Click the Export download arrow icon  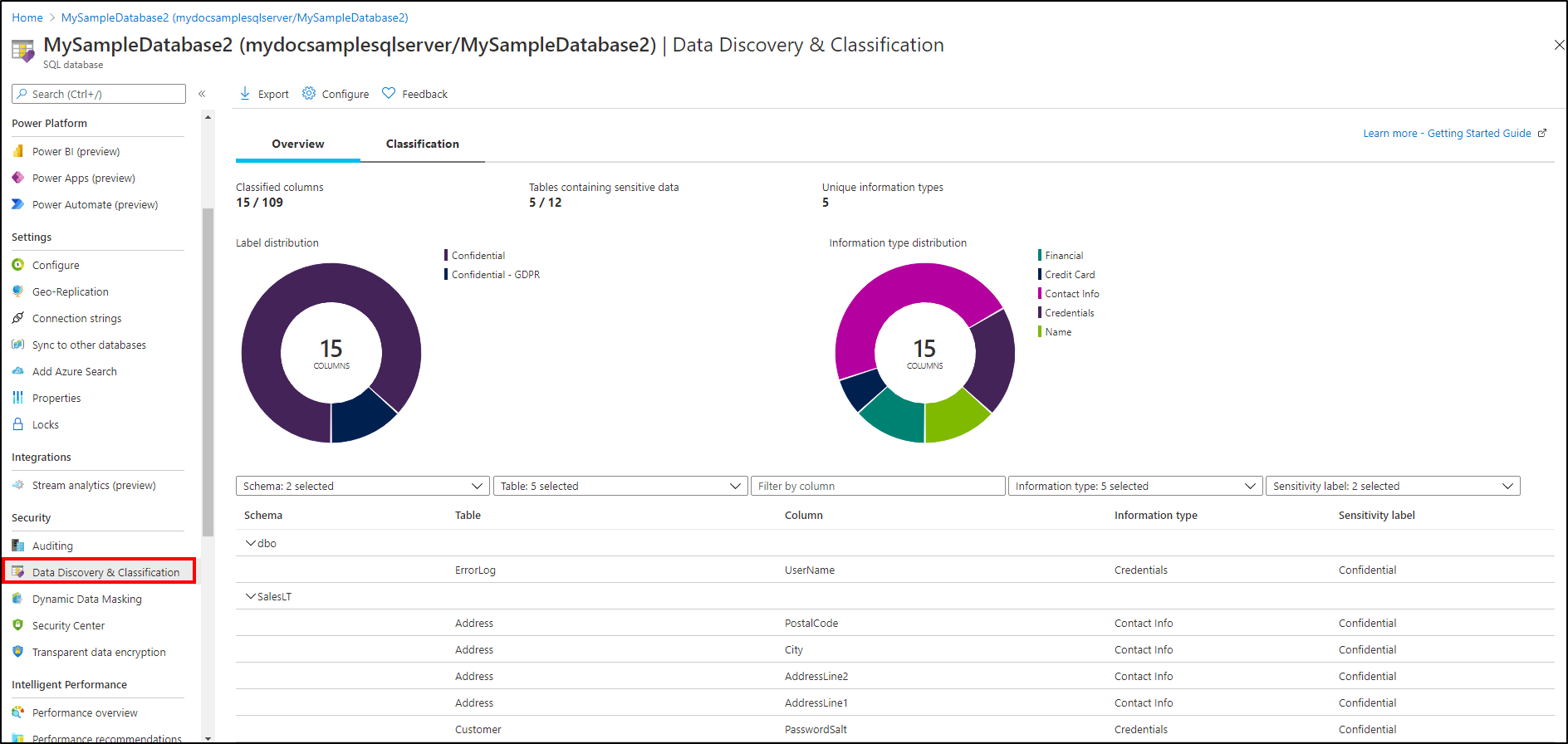pyautogui.click(x=245, y=94)
